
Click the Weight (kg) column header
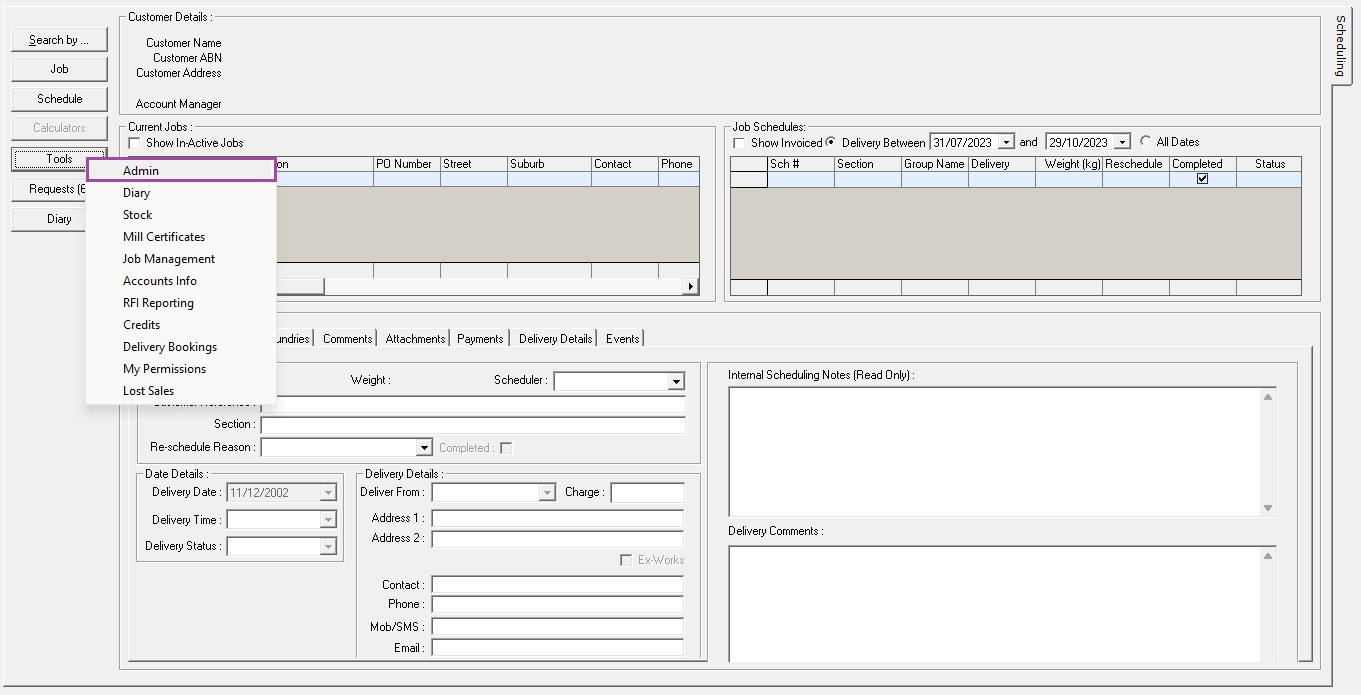[1069, 164]
